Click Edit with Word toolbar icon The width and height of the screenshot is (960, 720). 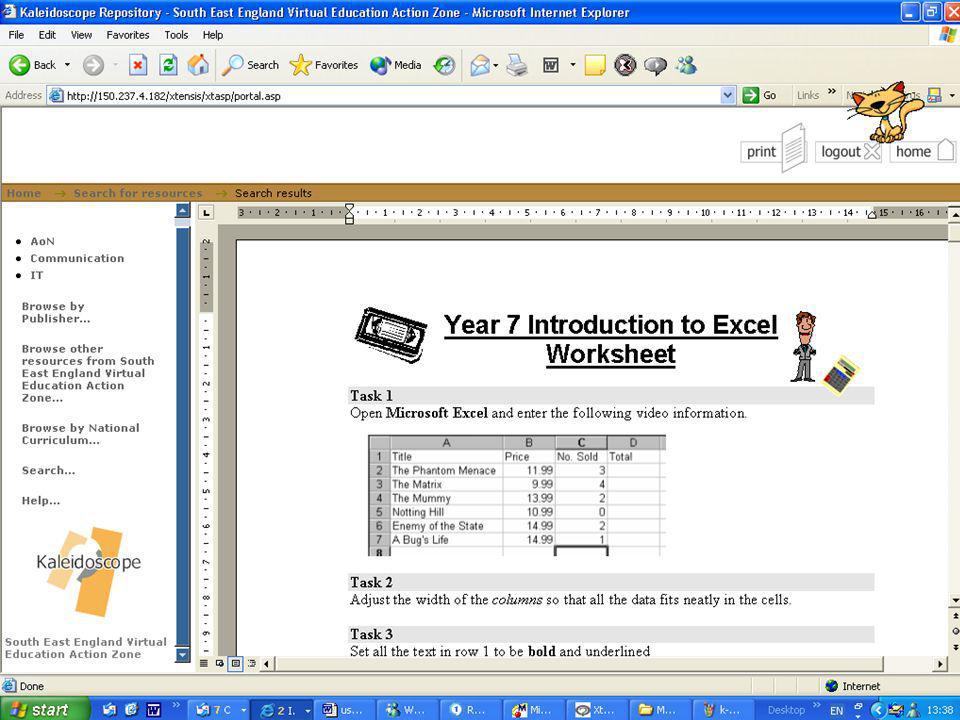551,65
